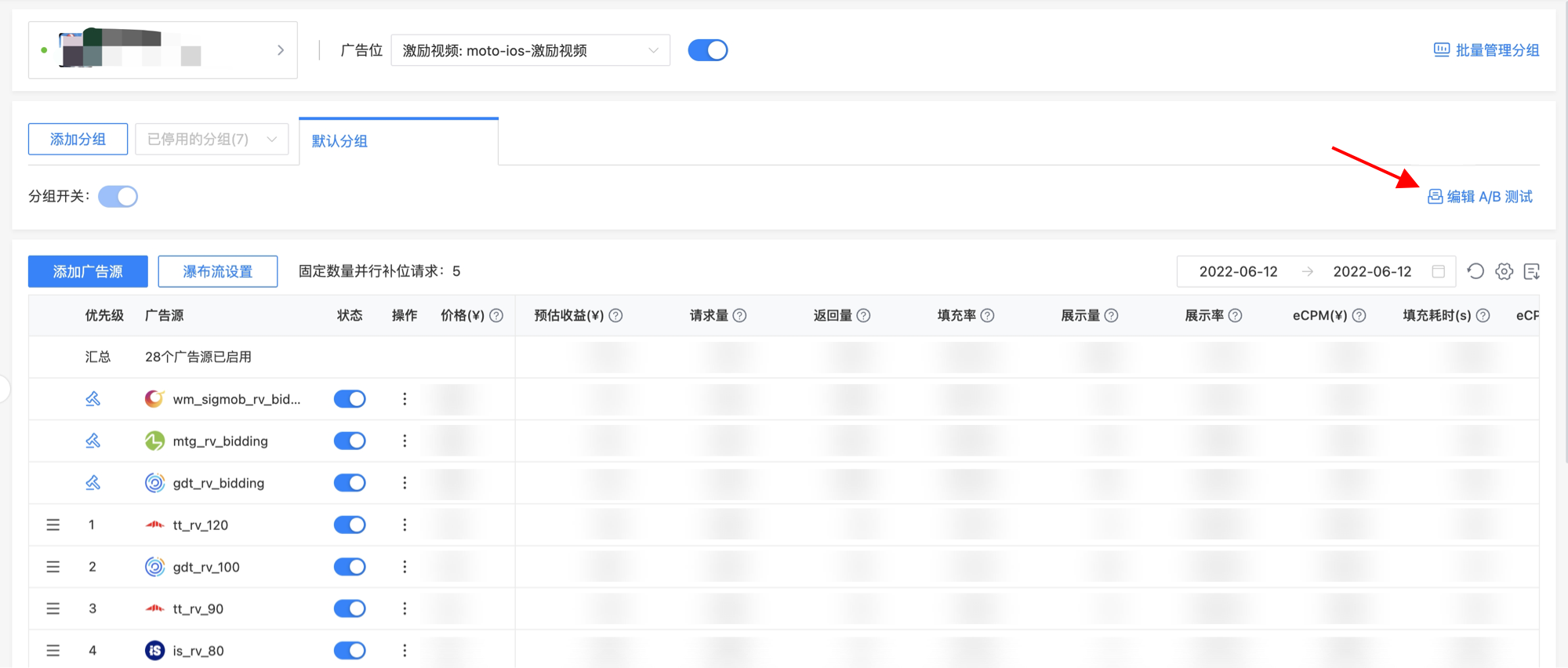The width and height of the screenshot is (1568, 668).
Task: Click the help icon next to 填充率
Action: pyautogui.click(x=987, y=315)
